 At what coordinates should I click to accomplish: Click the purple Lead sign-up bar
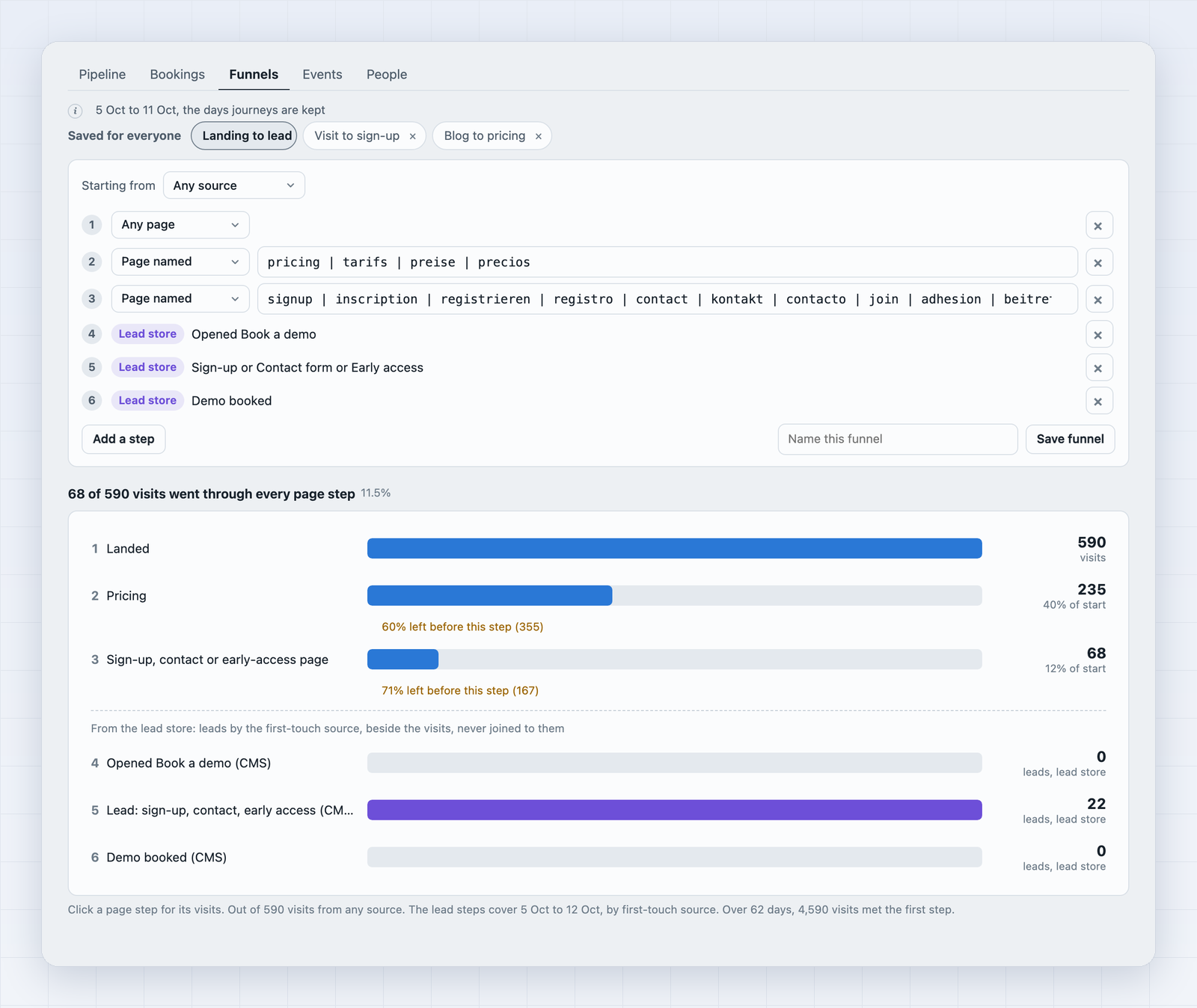674,810
